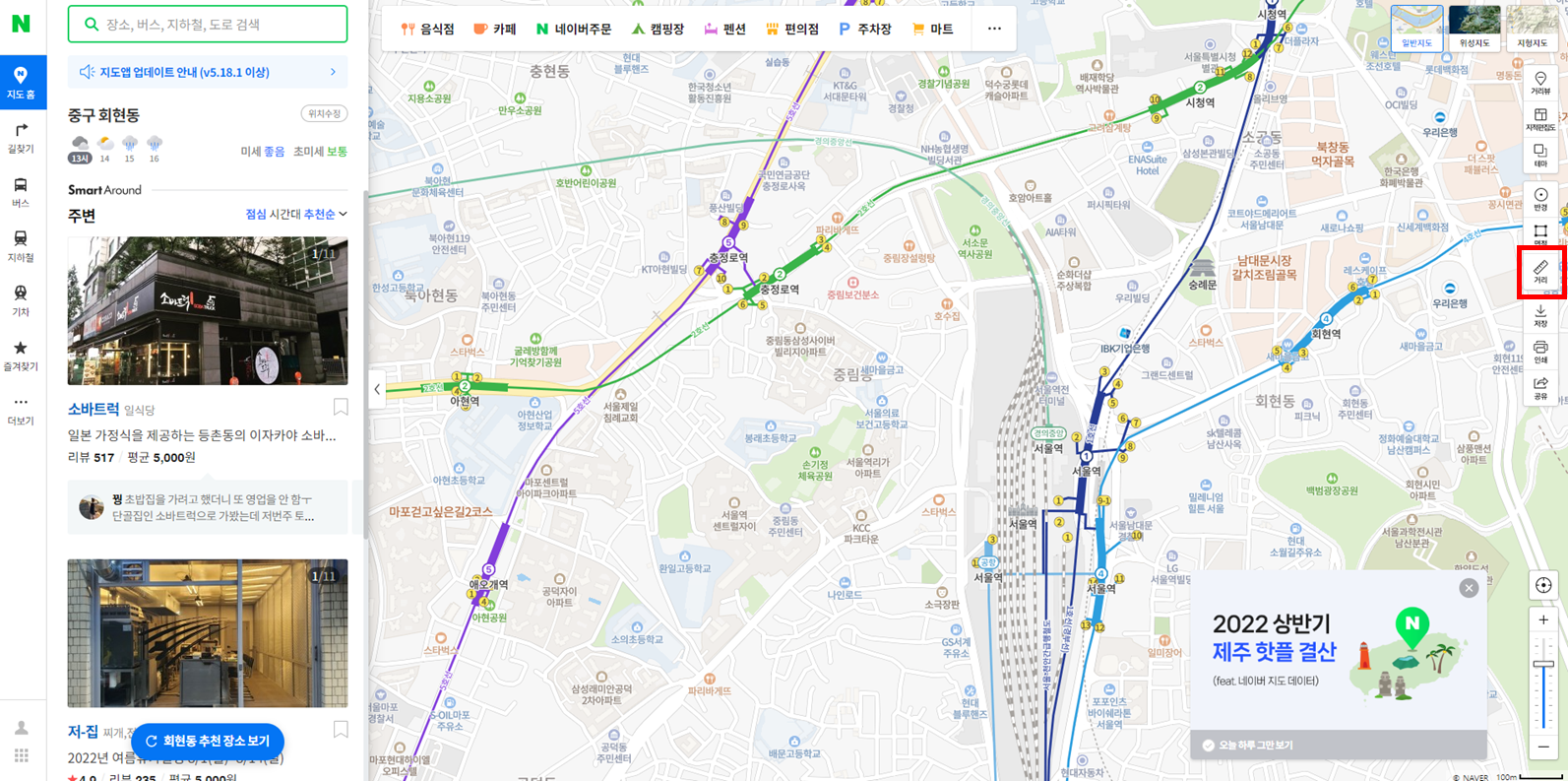The image size is (1568, 781).
Task: Open the 지하철 subway panel
Action: [22, 246]
